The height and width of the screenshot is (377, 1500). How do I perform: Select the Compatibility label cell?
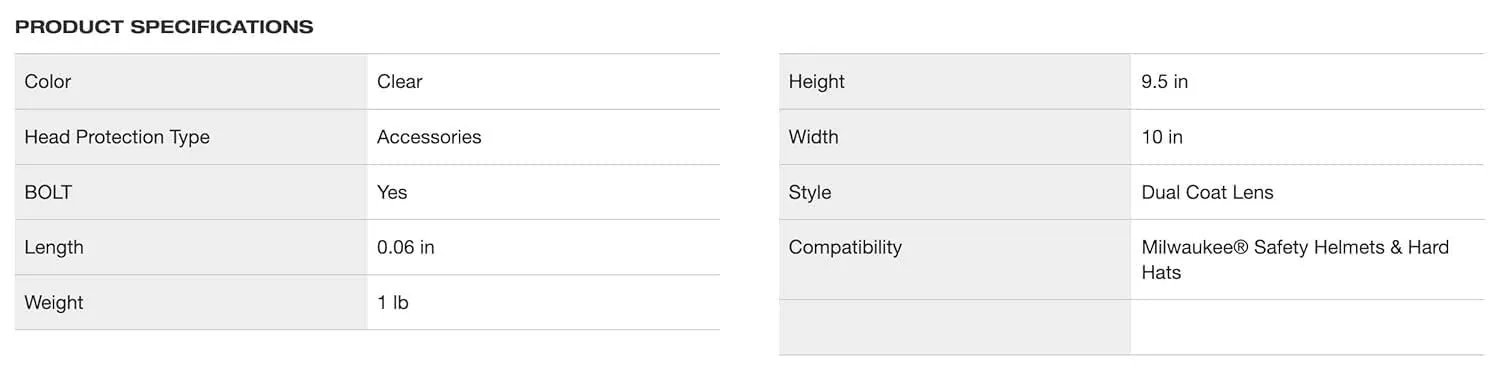pos(955,260)
